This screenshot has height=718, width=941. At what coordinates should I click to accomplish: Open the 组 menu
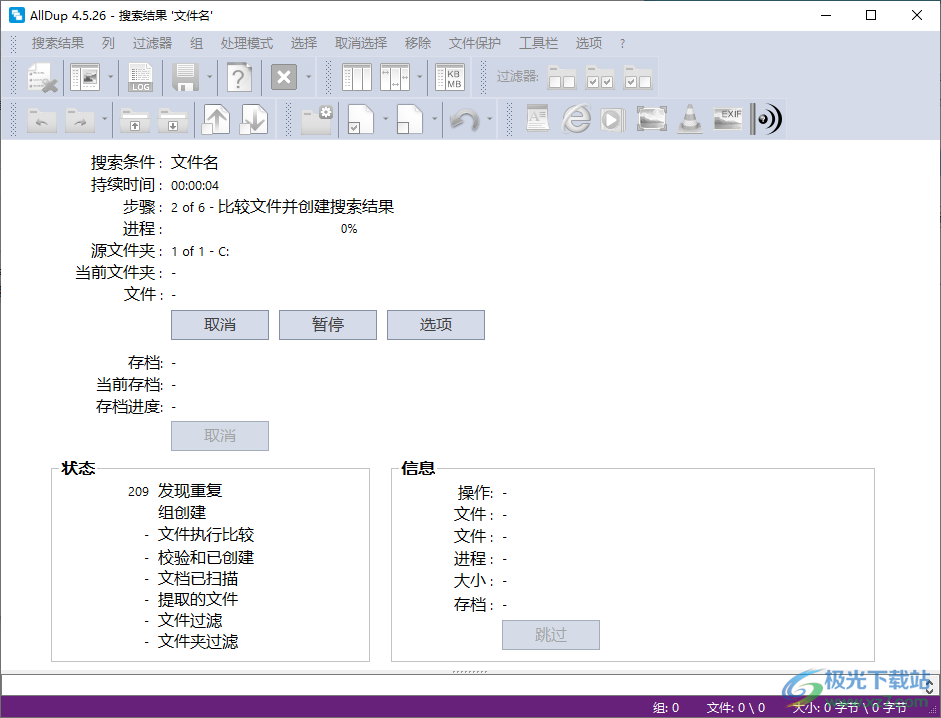(196, 43)
